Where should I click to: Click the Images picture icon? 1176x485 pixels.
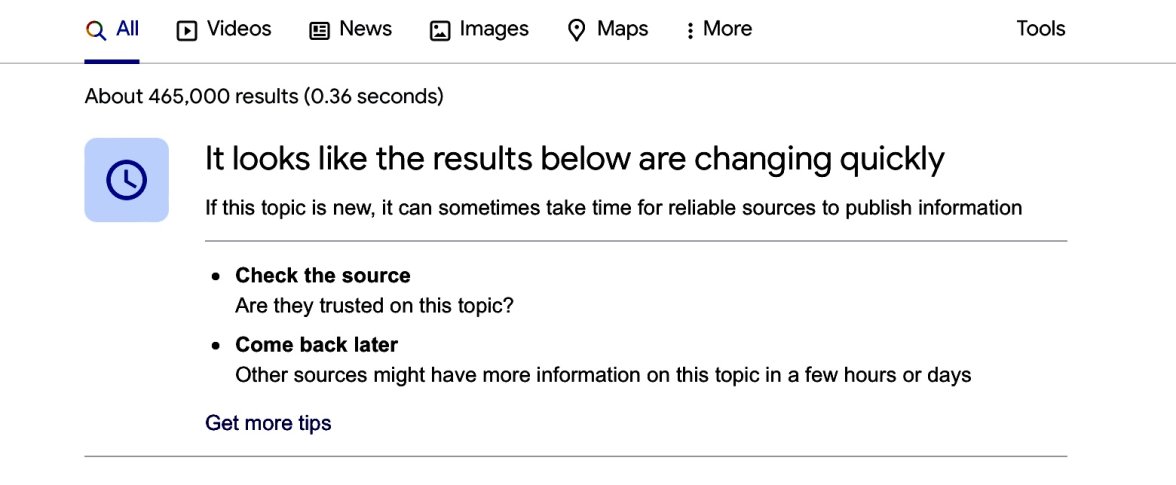440,31
